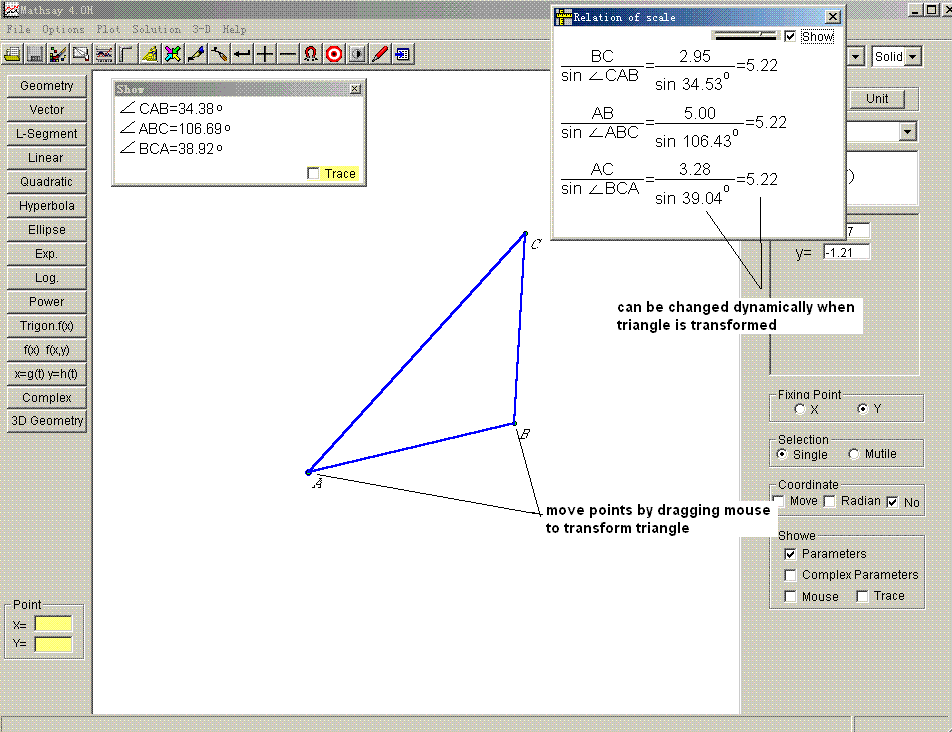Click the Vector button
The width and height of the screenshot is (952, 732).
(x=47, y=110)
